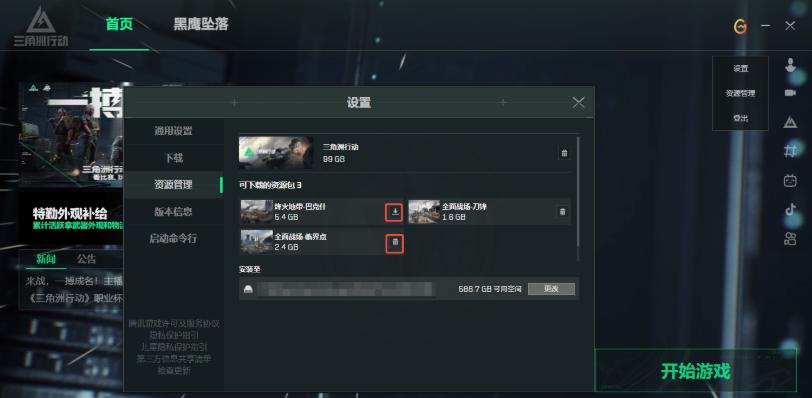Click the video camera sidebar icon
This screenshot has height=398, width=812.
[x=790, y=93]
